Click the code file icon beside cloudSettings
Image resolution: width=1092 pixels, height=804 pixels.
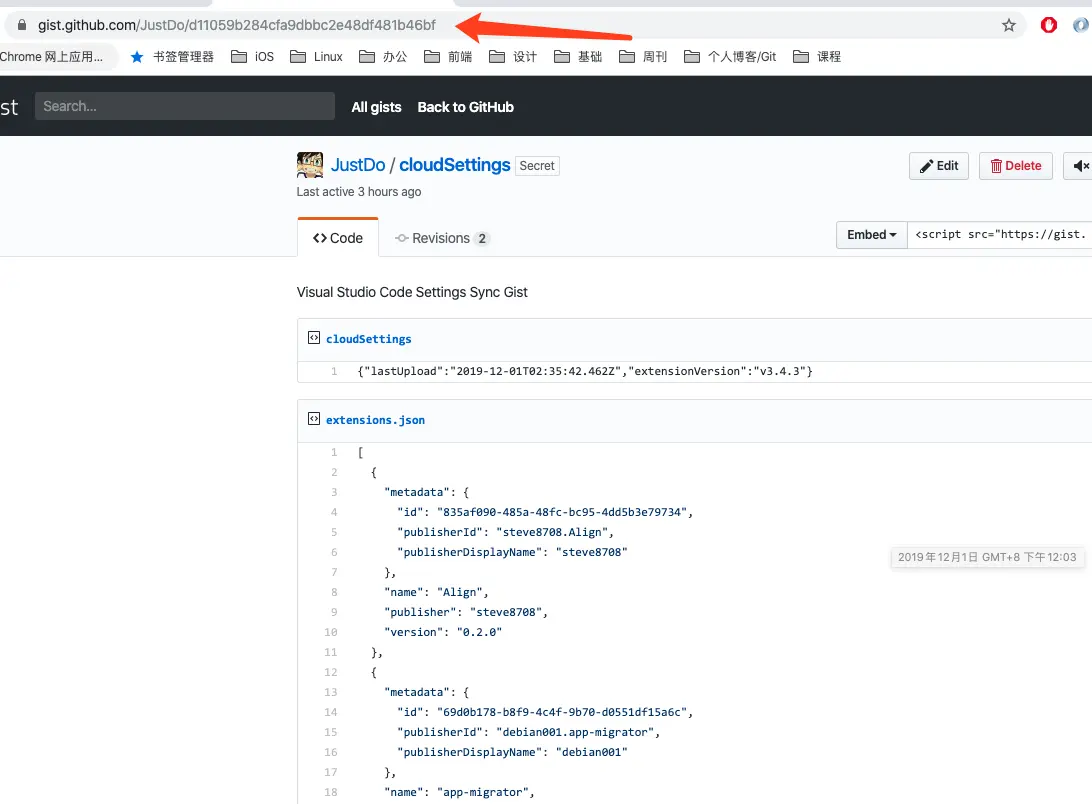(x=314, y=338)
